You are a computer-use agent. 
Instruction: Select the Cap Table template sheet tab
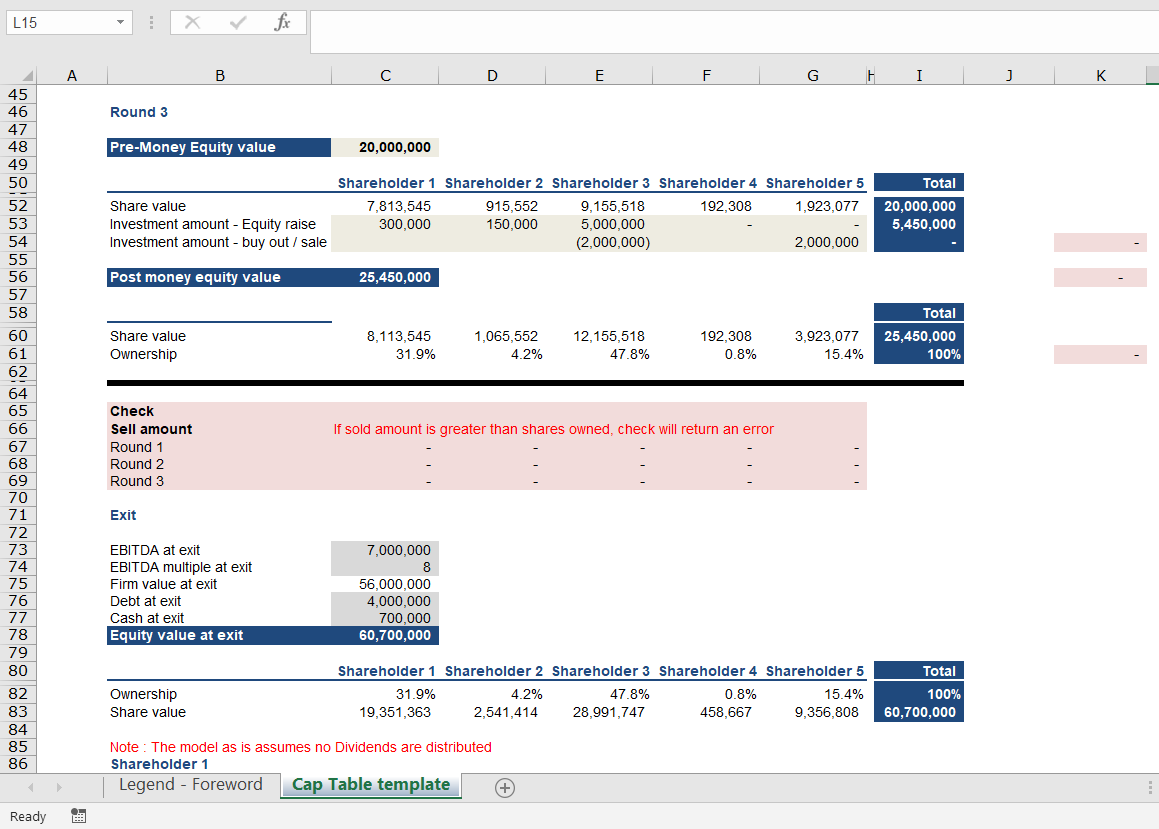[371, 785]
